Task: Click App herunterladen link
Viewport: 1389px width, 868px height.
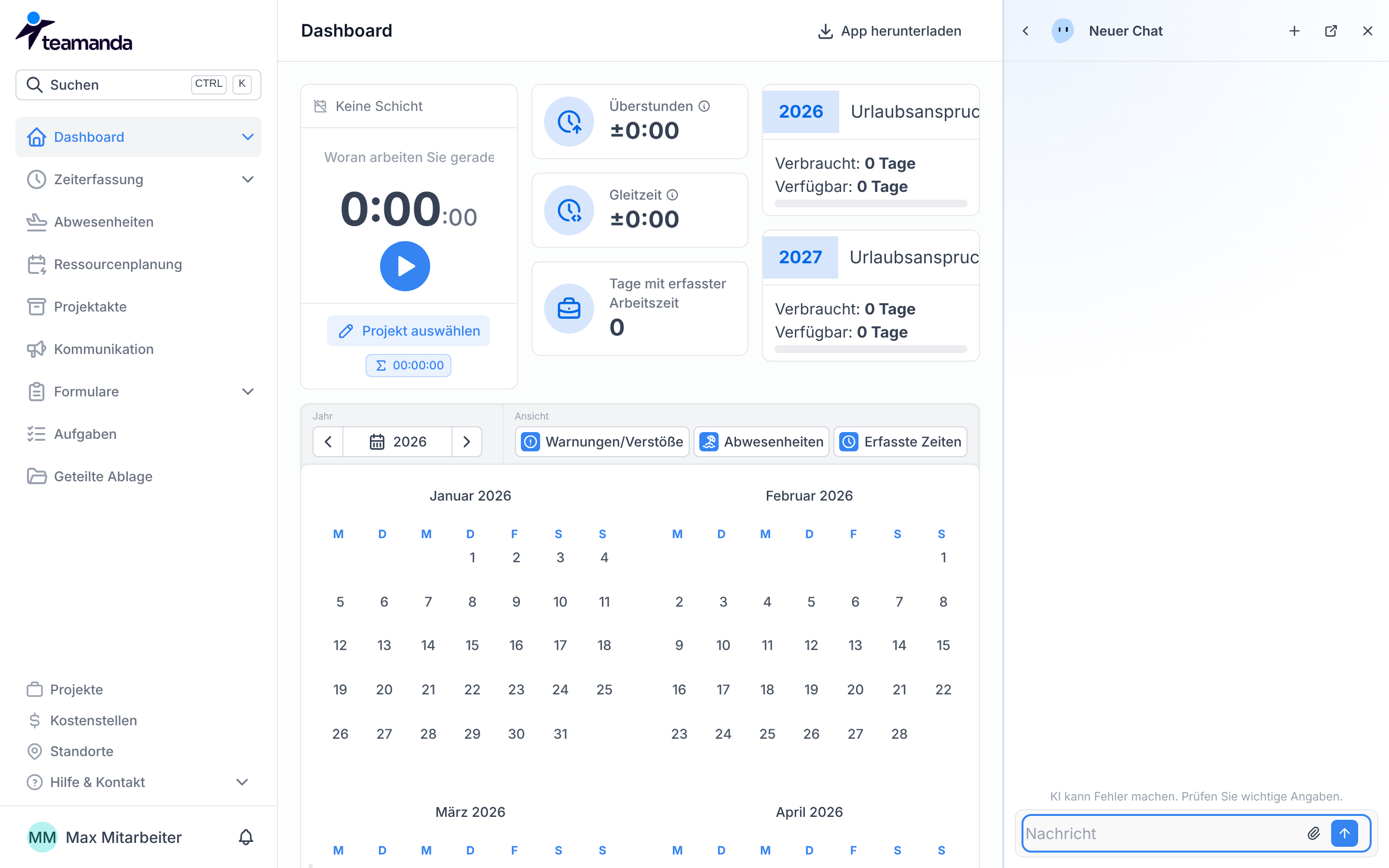Action: (x=889, y=31)
